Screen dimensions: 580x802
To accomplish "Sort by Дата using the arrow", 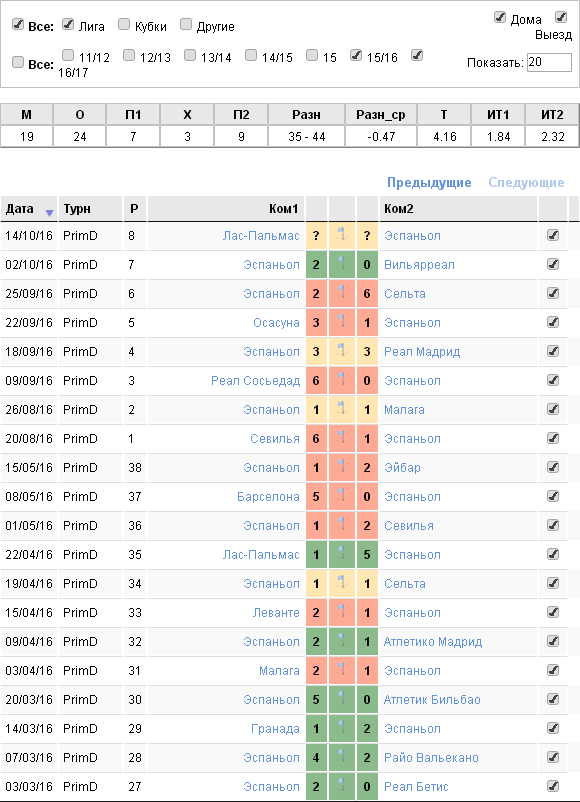I will coord(49,213).
